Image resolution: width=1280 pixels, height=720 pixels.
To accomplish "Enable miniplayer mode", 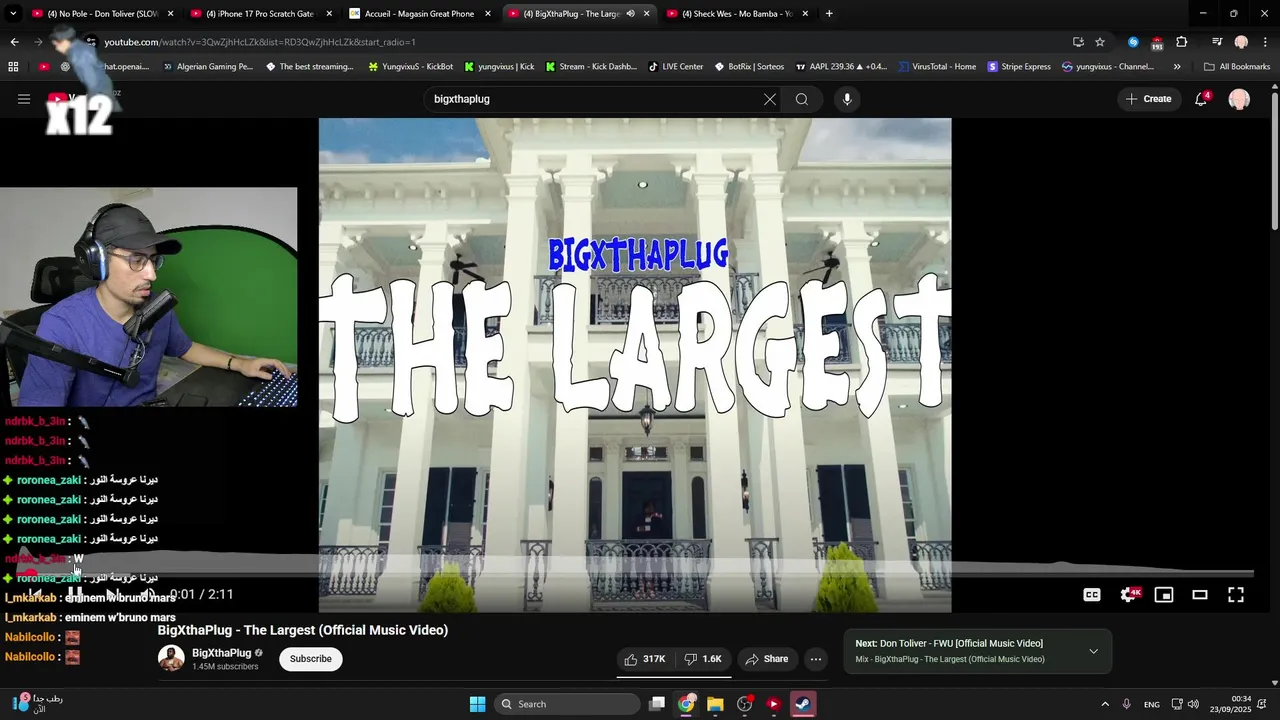I will [x=1164, y=595].
